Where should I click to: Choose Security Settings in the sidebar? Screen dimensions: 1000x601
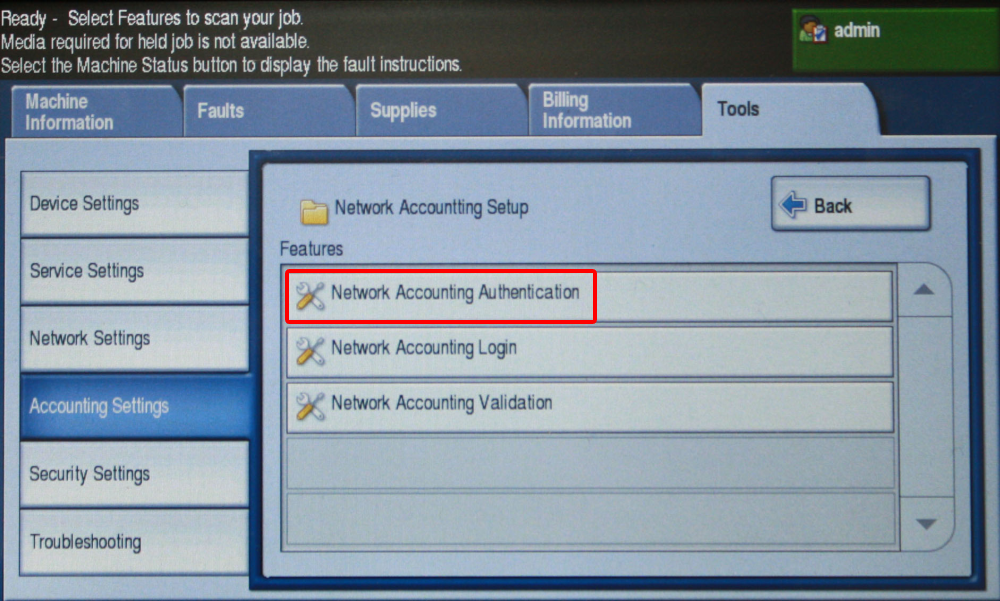(132, 474)
